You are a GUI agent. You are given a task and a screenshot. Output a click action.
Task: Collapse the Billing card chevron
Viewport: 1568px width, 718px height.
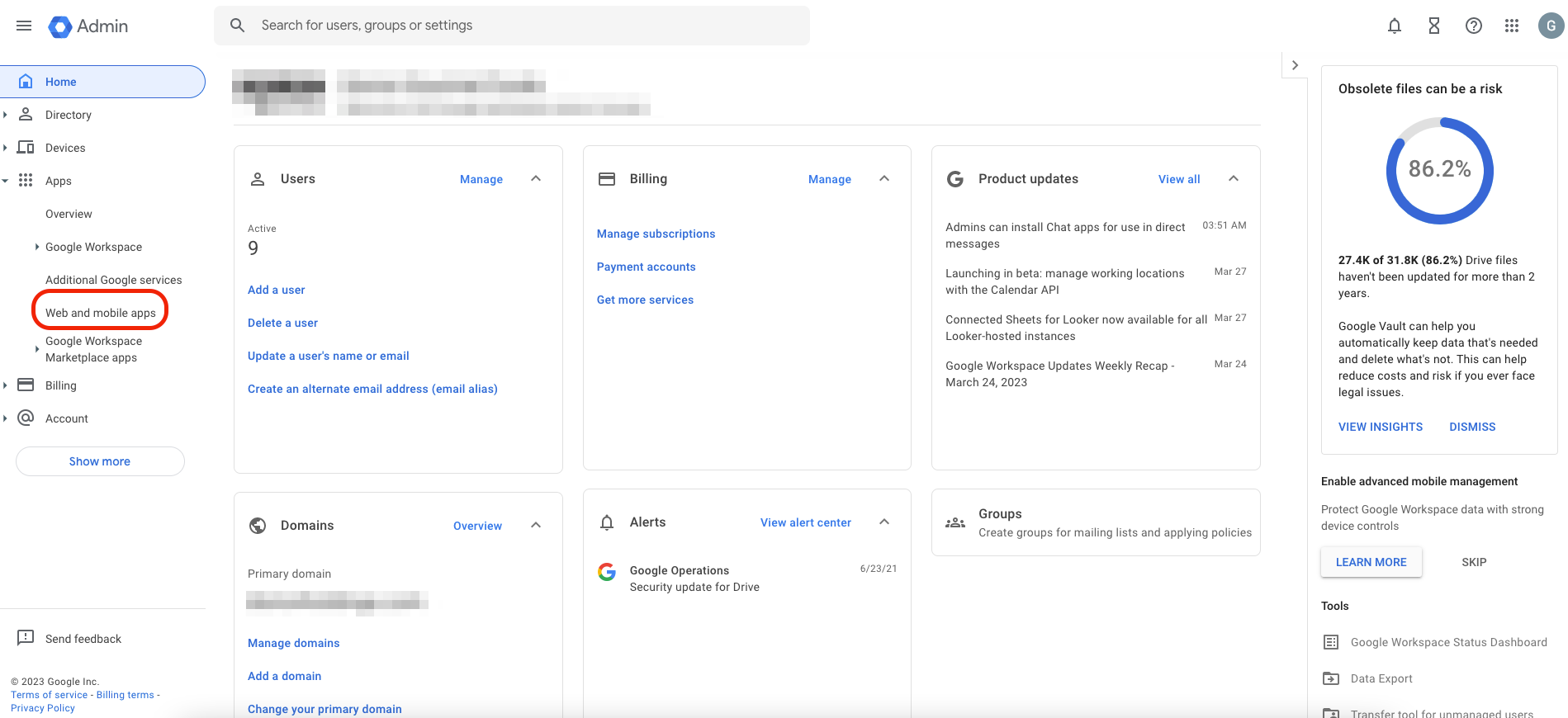click(884, 179)
